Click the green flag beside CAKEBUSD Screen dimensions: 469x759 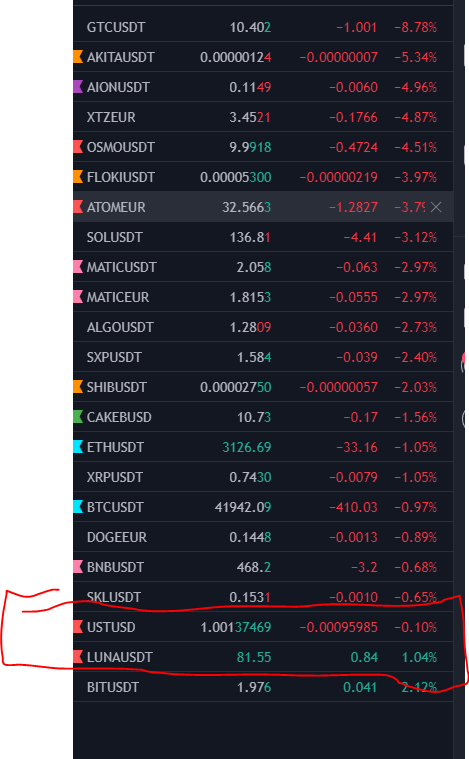pyautogui.click(x=78, y=417)
